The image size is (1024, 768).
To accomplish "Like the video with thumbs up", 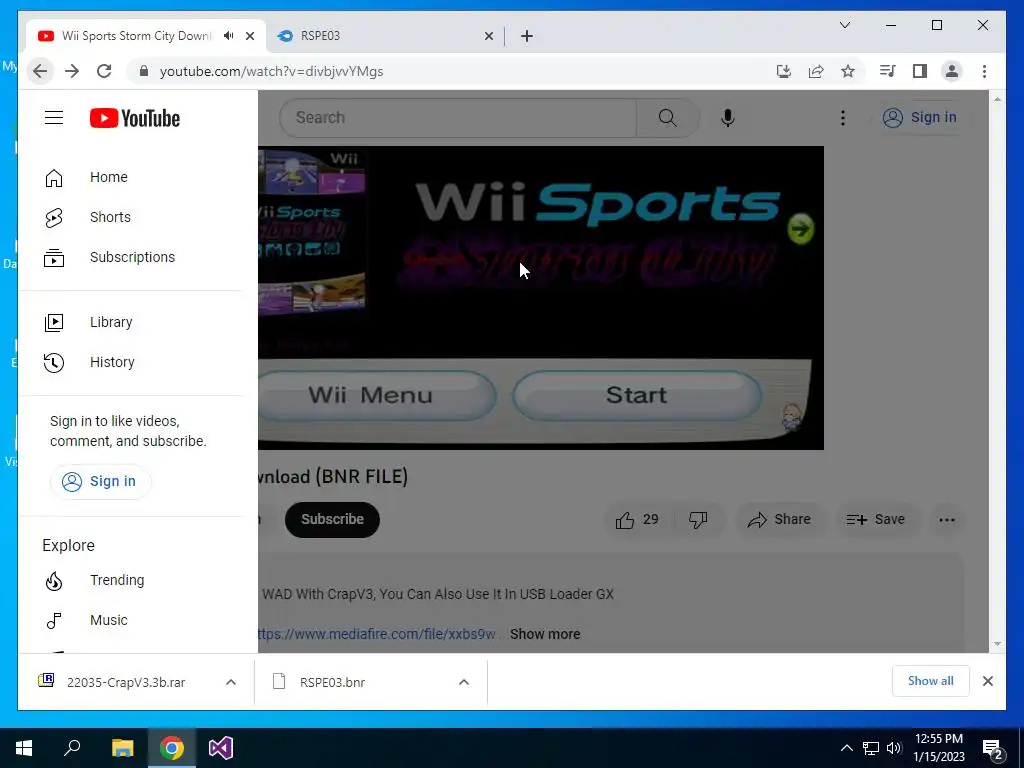I will click(637, 520).
